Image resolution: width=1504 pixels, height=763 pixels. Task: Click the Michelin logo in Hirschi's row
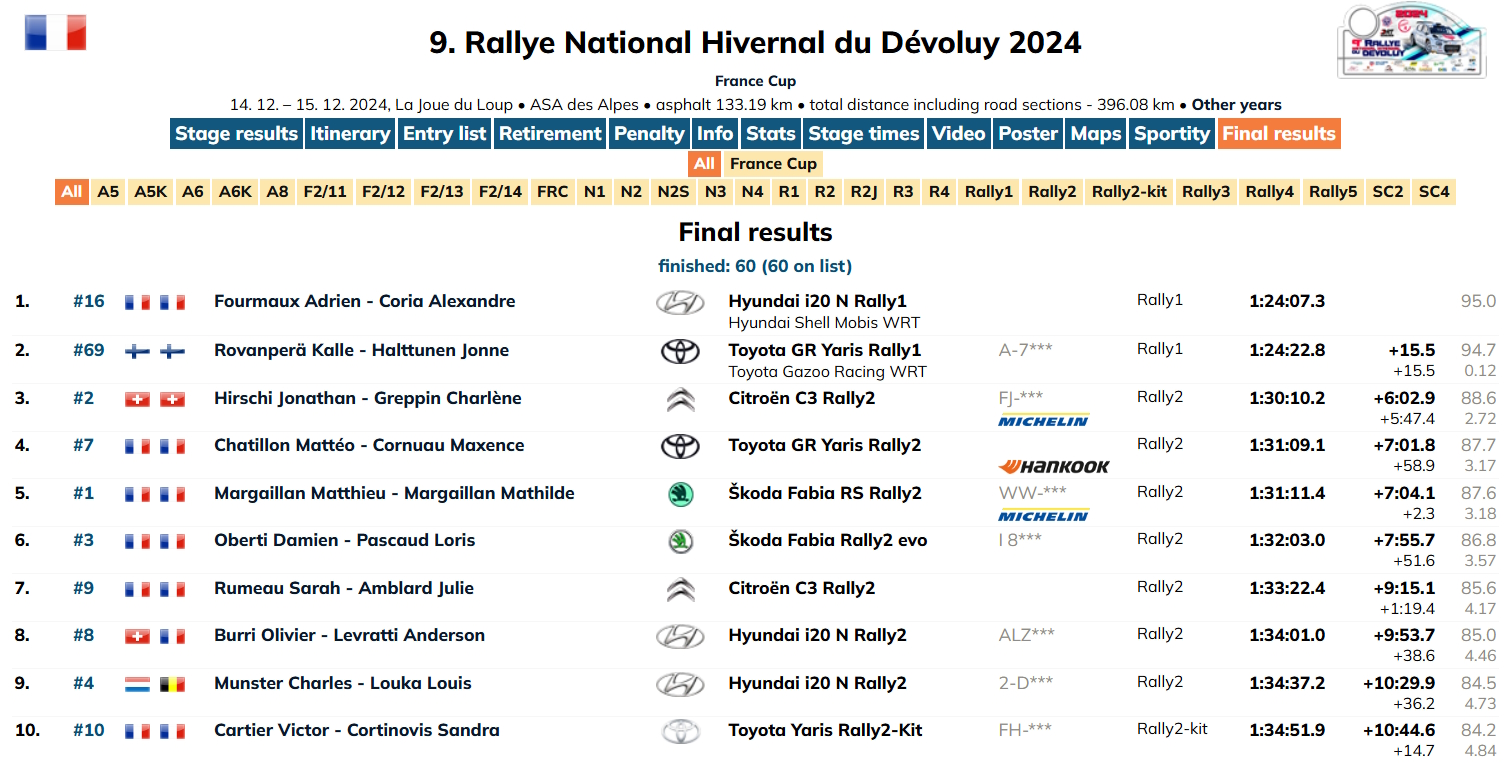point(1043,420)
